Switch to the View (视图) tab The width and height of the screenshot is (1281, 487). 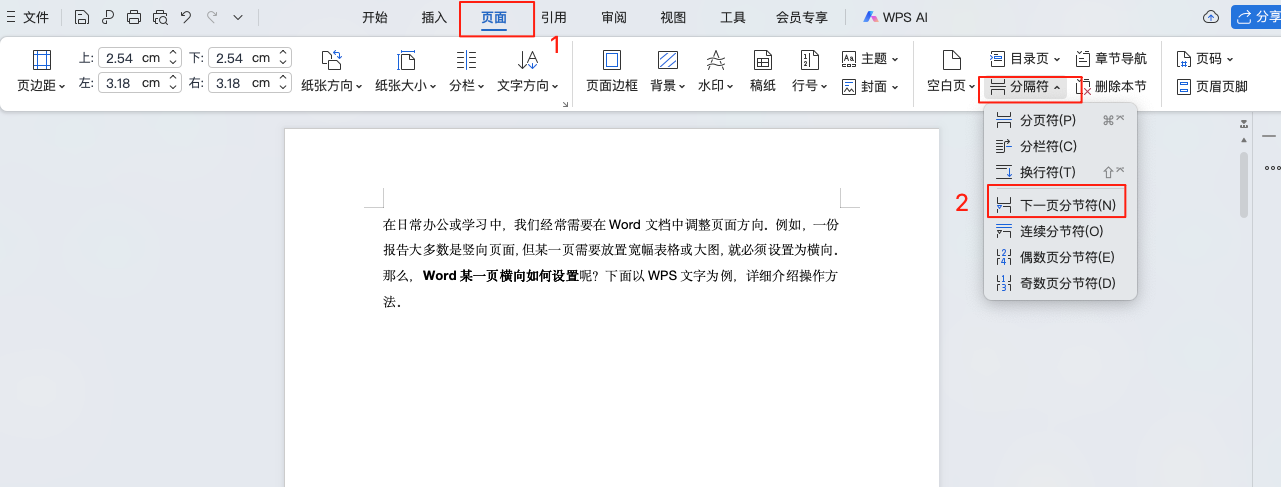tap(673, 17)
